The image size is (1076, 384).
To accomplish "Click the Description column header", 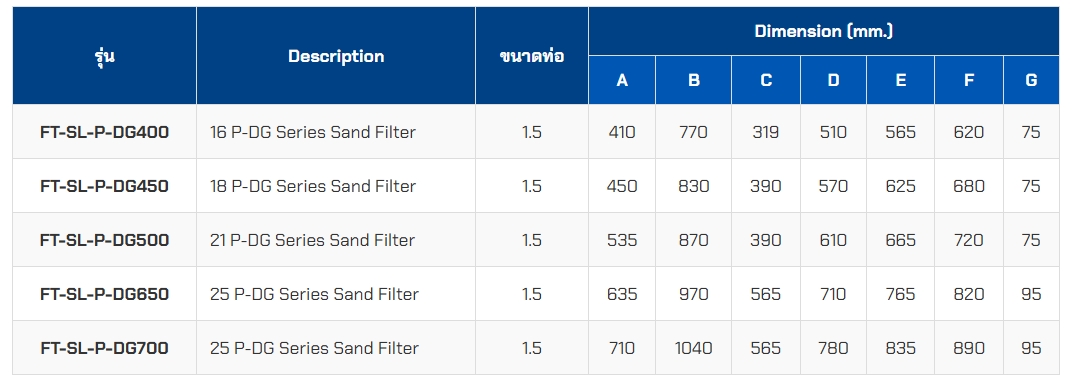I will (x=336, y=56).
